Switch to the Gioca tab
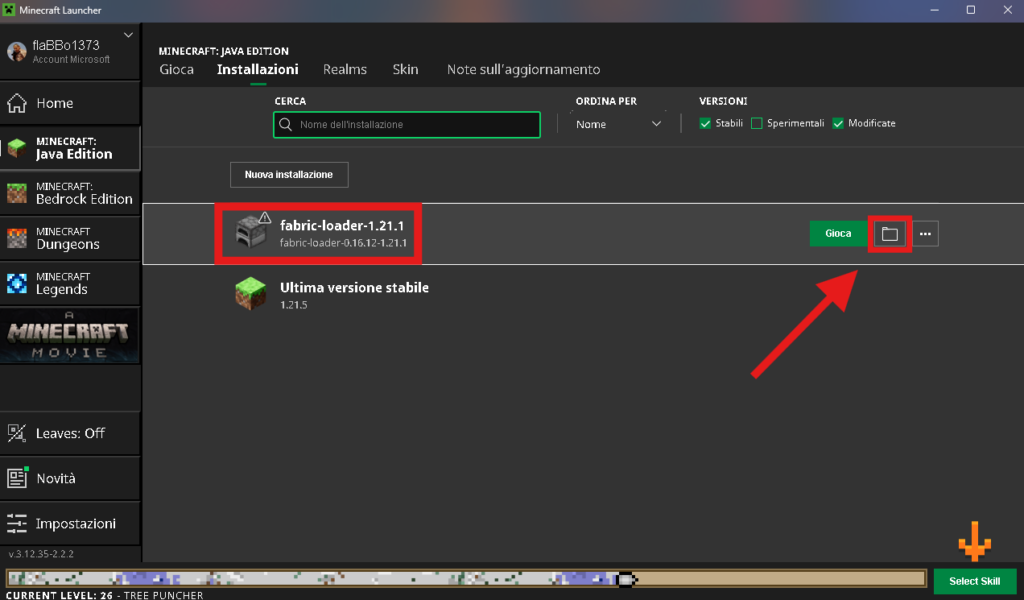 pos(176,69)
